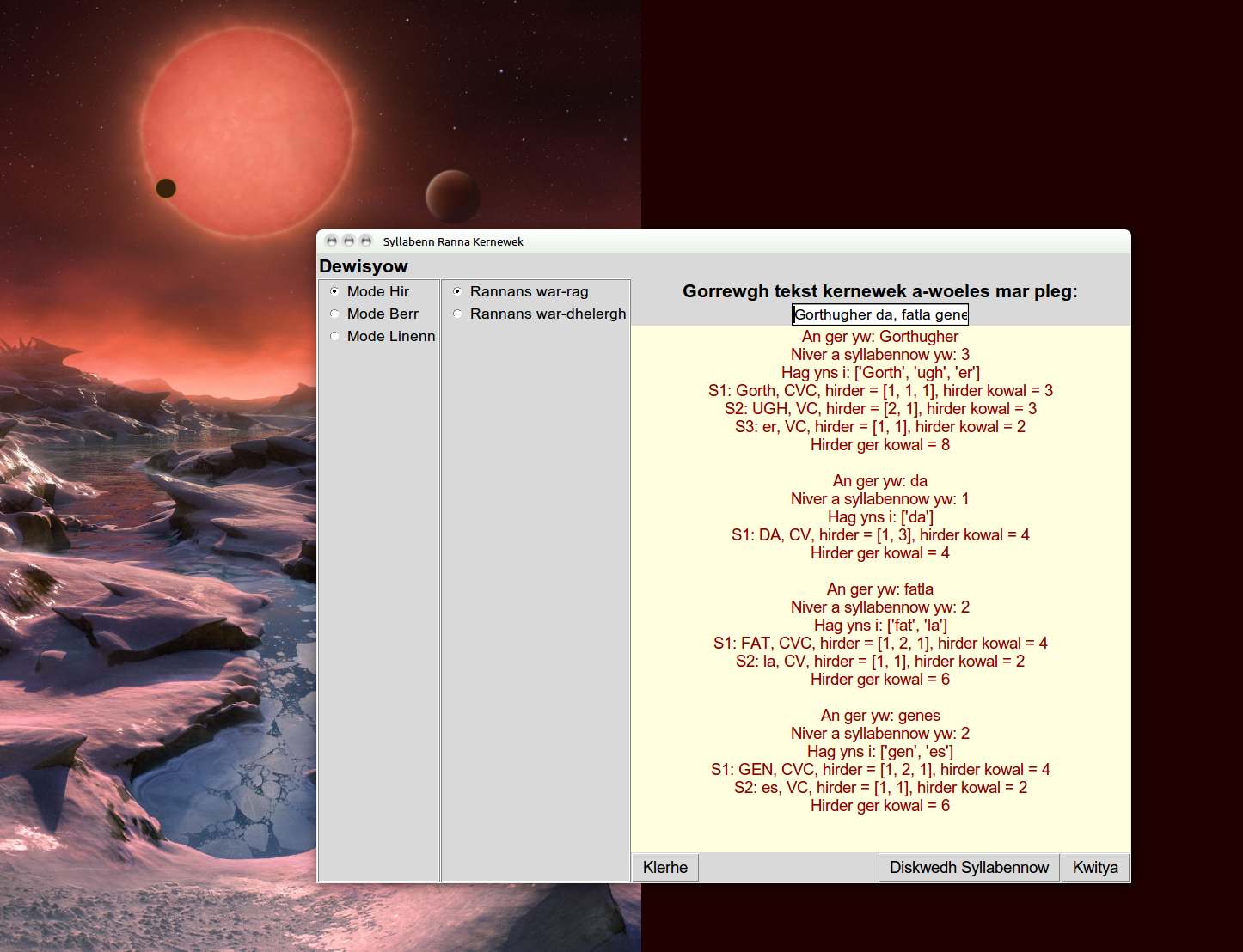The height and width of the screenshot is (952, 1243).
Task: Click the 'An ger yw: Gorthugher' line
Action: point(880,337)
